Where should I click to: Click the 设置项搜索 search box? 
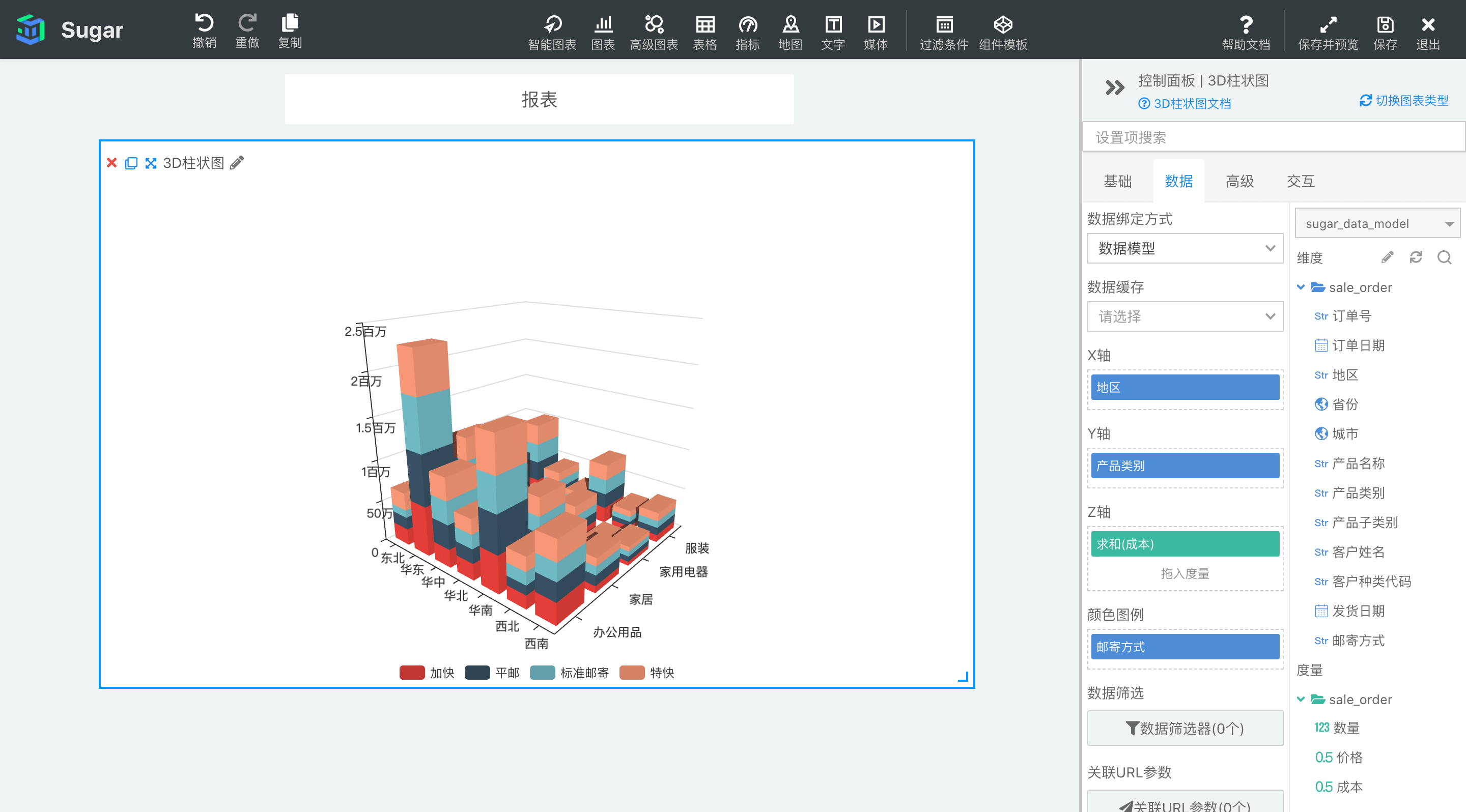(1274, 137)
